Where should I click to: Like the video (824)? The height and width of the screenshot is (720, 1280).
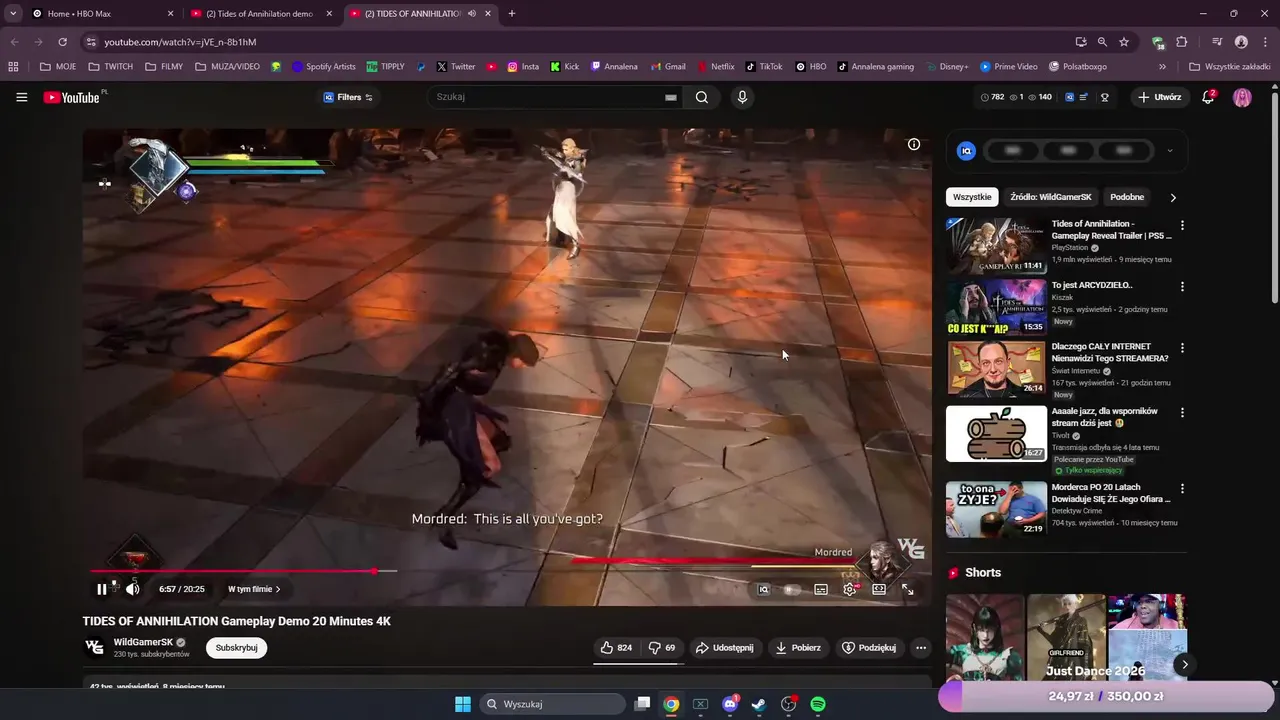tap(616, 647)
